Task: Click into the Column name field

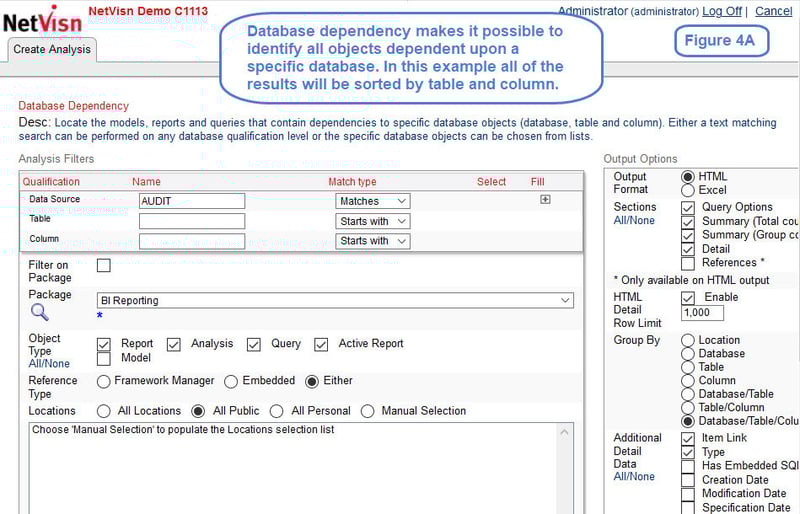Action: pyautogui.click(x=192, y=241)
